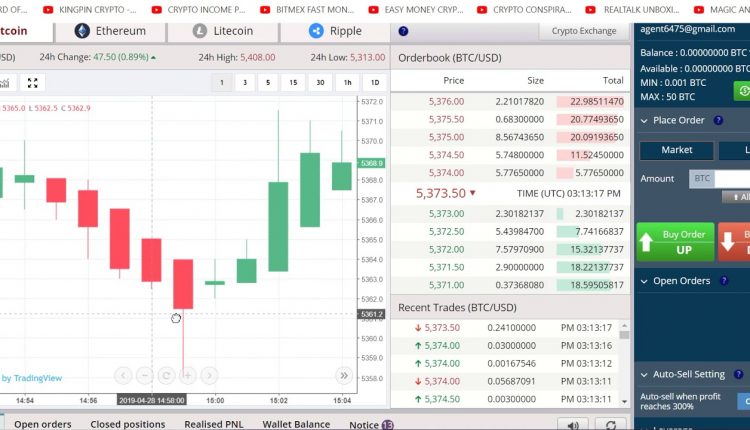Click the red down-arrow sell order button
The height and width of the screenshot is (430, 750).
click(734, 242)
